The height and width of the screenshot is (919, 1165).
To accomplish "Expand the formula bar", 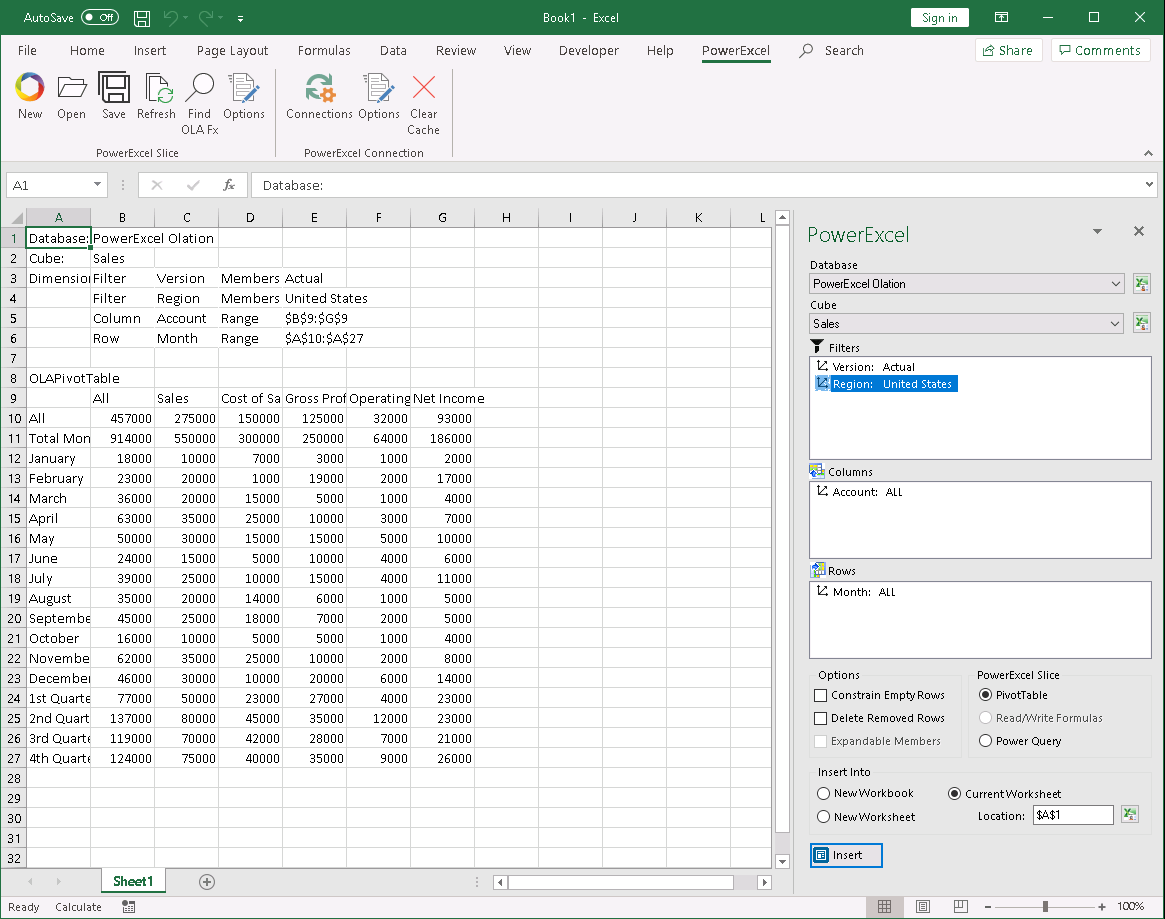I will tap(1149, 184).
